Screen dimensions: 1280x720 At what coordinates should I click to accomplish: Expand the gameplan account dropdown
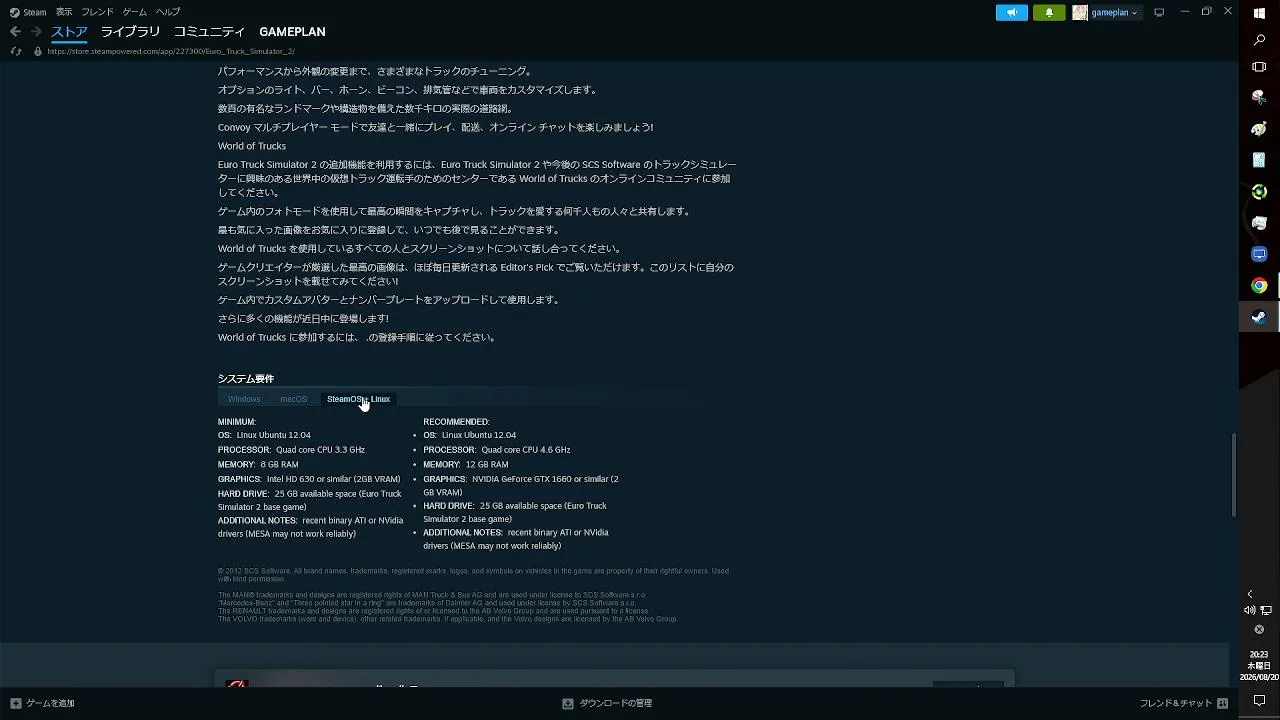(1114, 13)
